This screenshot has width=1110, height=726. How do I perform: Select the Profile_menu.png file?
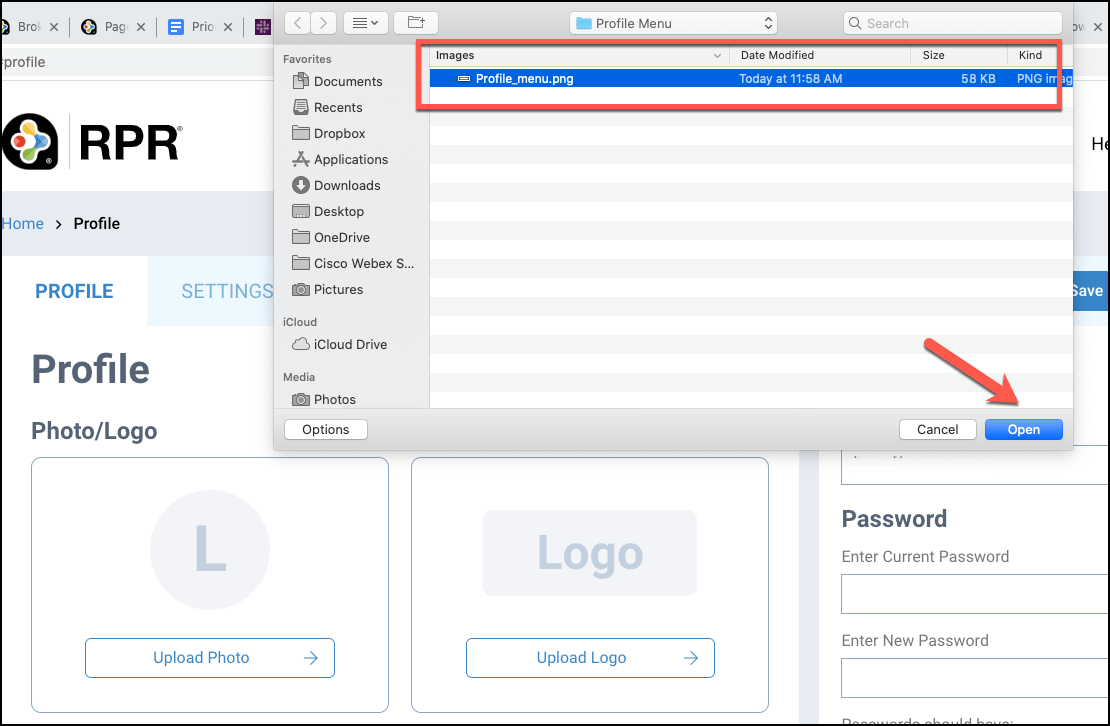(524, 78)
